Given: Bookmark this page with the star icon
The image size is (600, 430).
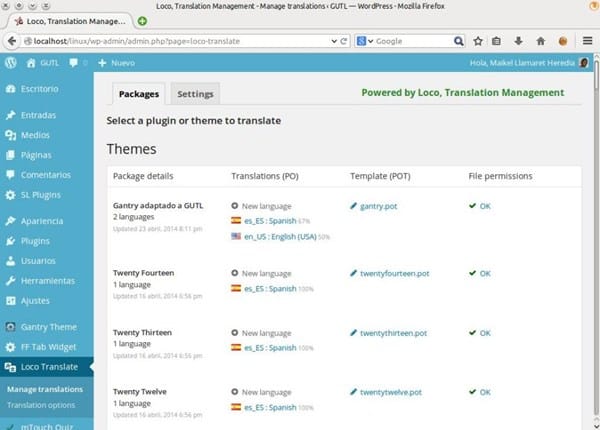Looking at the screenshot, I should click(478, 41).
